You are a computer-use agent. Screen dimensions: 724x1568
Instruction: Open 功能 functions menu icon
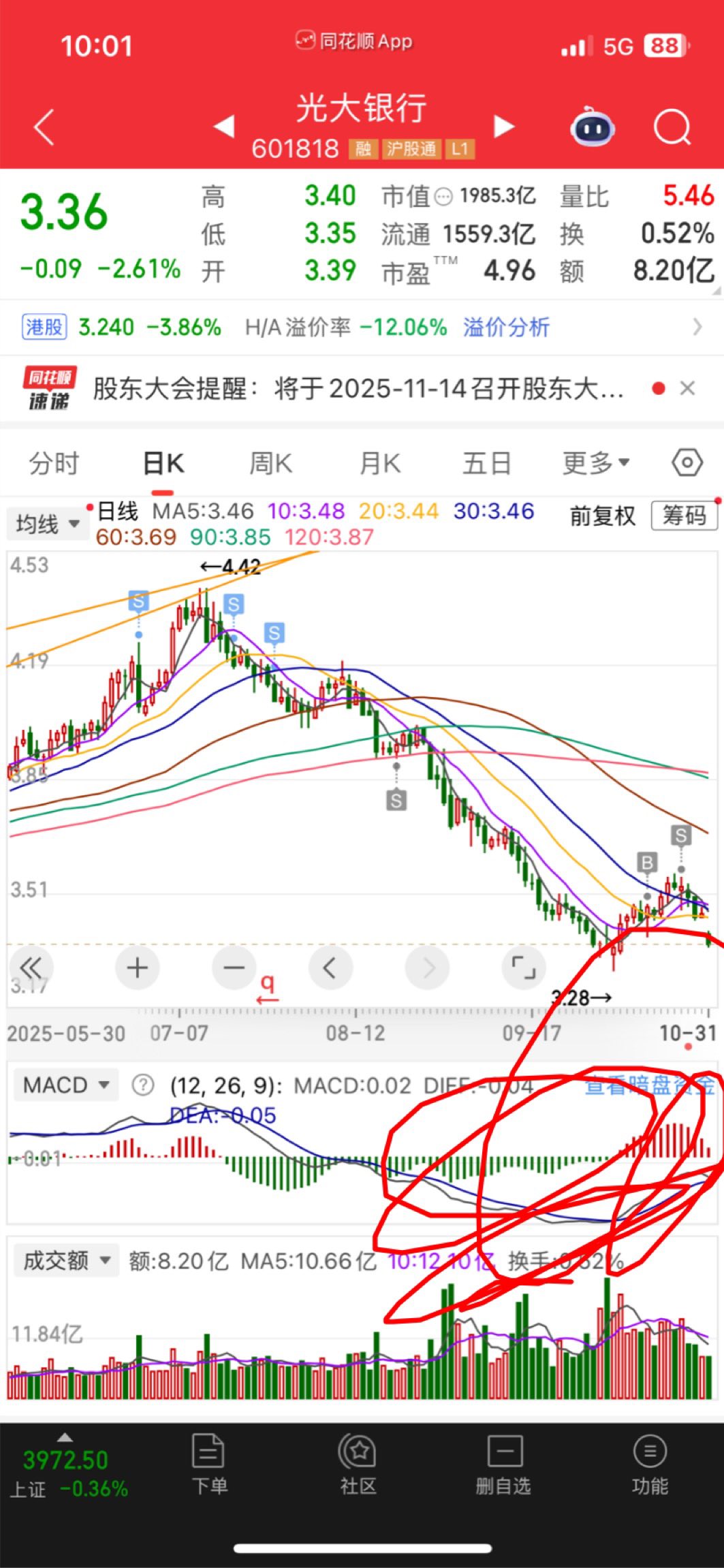tap(650, 1463)
